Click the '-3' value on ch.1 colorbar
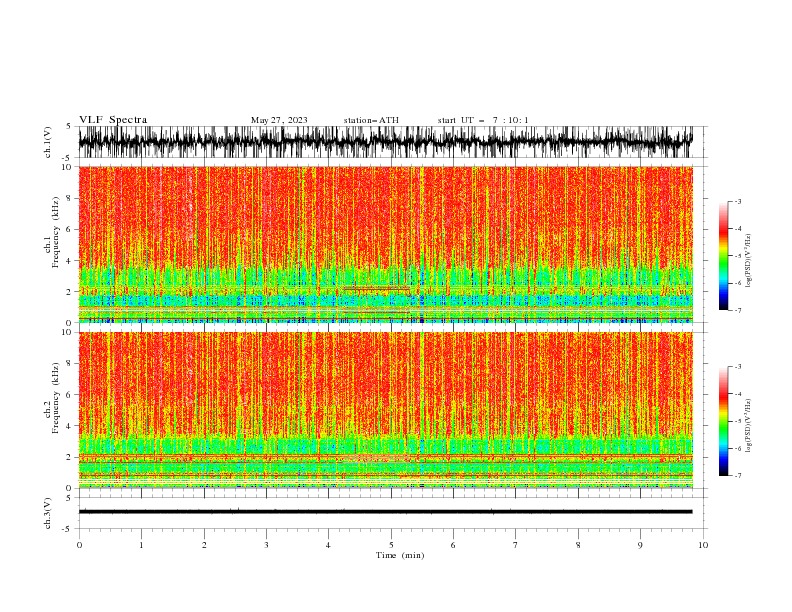The height and width of the screenshot is (612, 792). pos(737,201)
